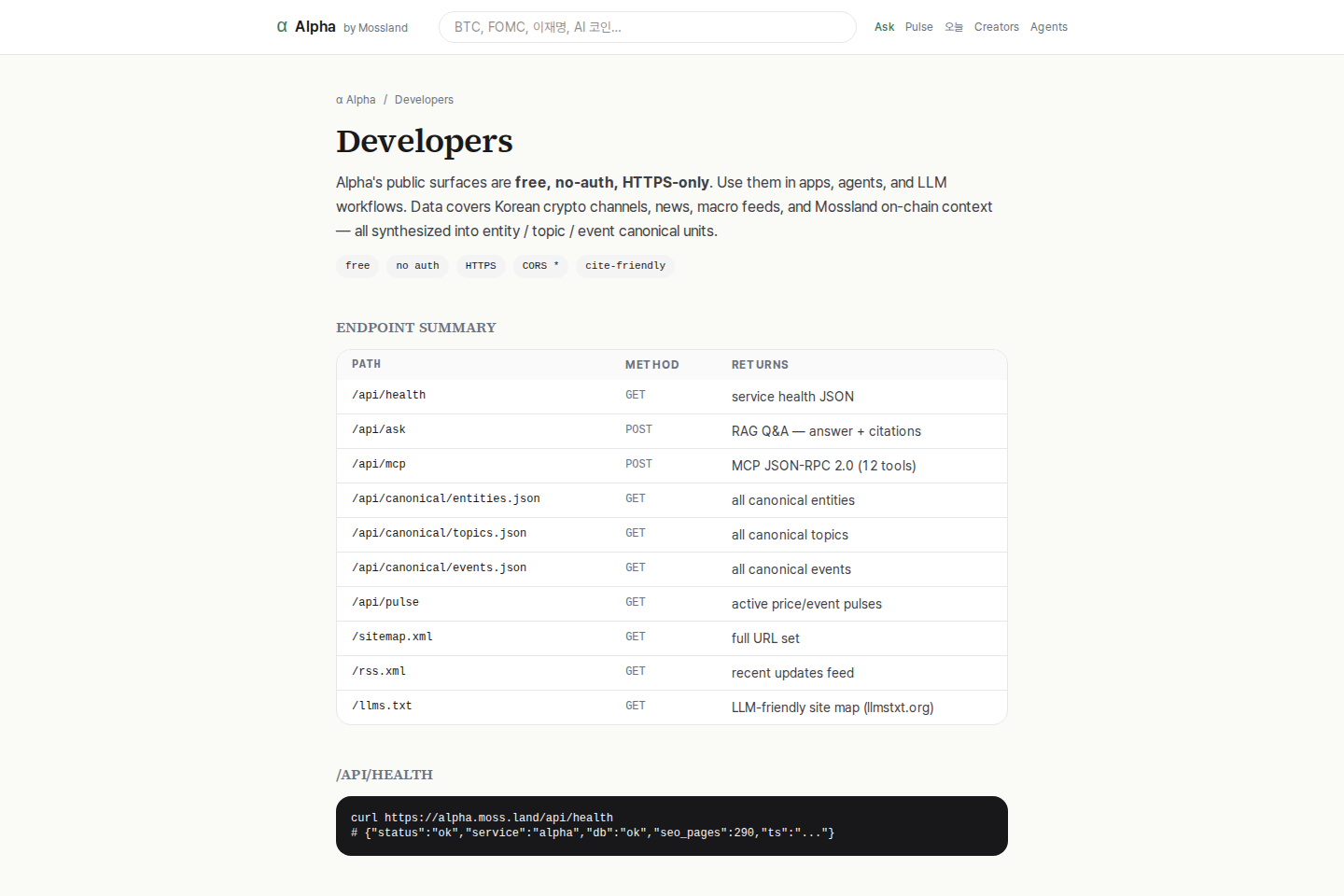Click 'active price/event pulses' cell
1344x896 pixels.
[x=806, y=604]
